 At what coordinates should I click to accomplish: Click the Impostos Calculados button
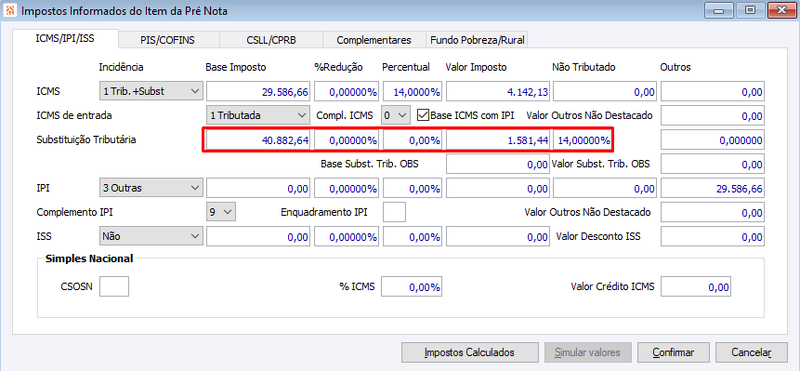click(469, 352)
